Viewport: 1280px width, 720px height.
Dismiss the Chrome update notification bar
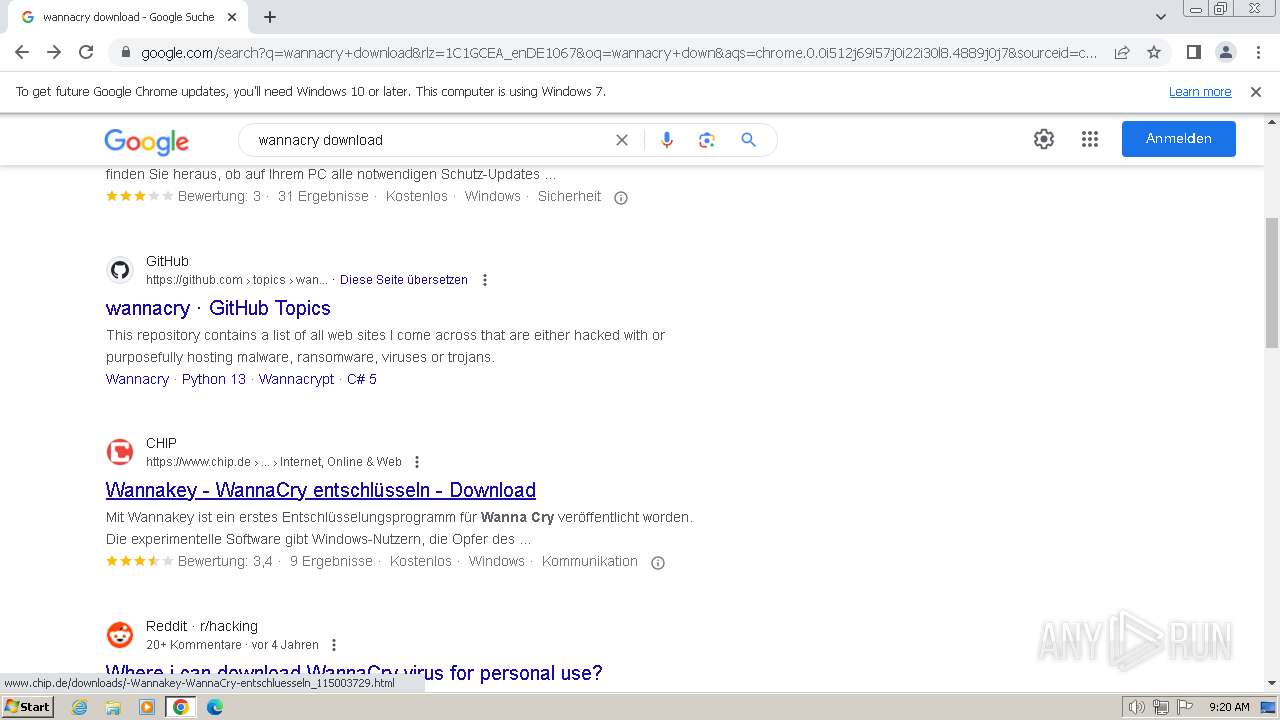pyautogui.click(x=1256, y=92)
